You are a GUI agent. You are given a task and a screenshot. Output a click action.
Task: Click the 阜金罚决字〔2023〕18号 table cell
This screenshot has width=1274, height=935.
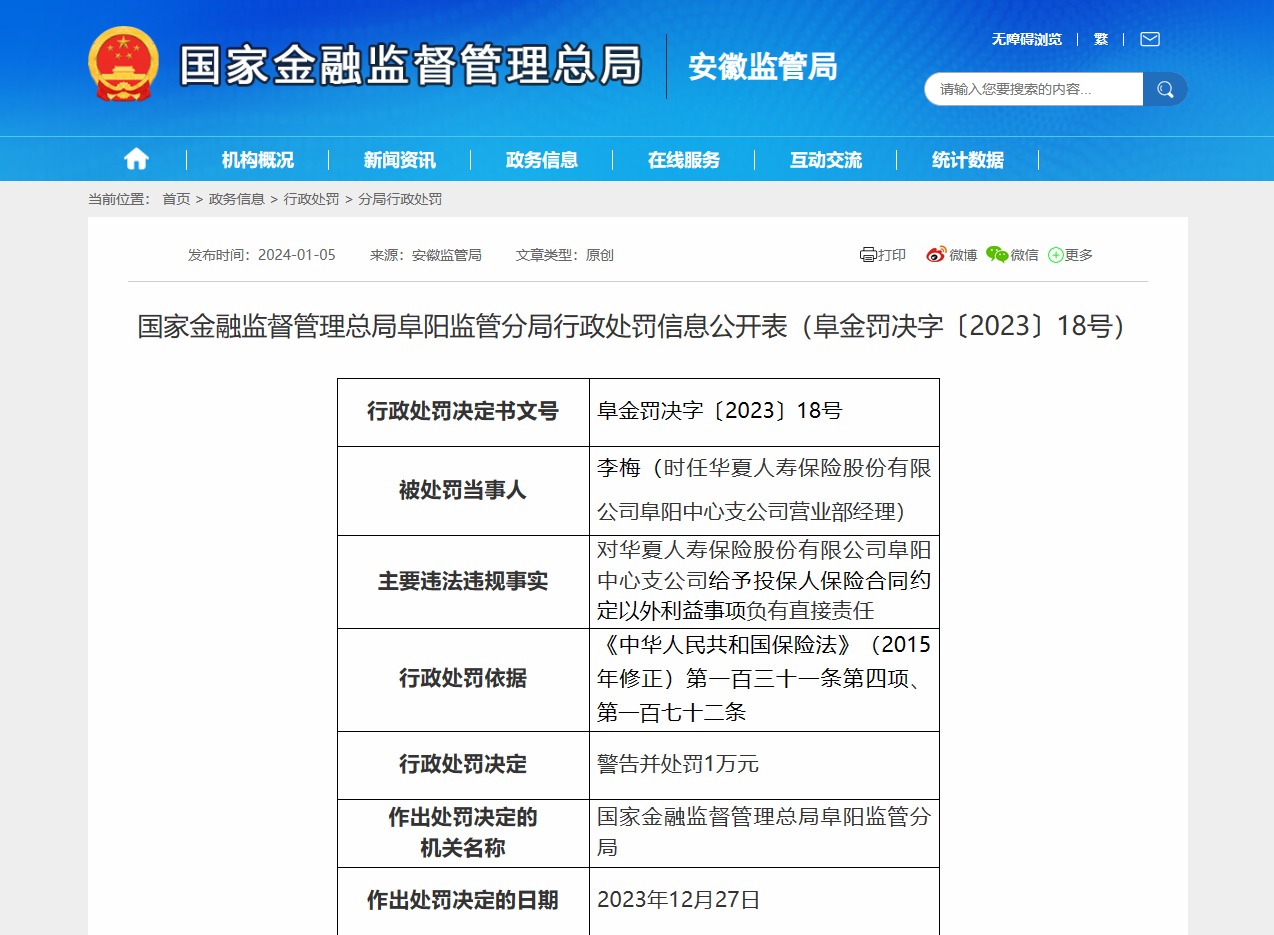pos(764,412)
